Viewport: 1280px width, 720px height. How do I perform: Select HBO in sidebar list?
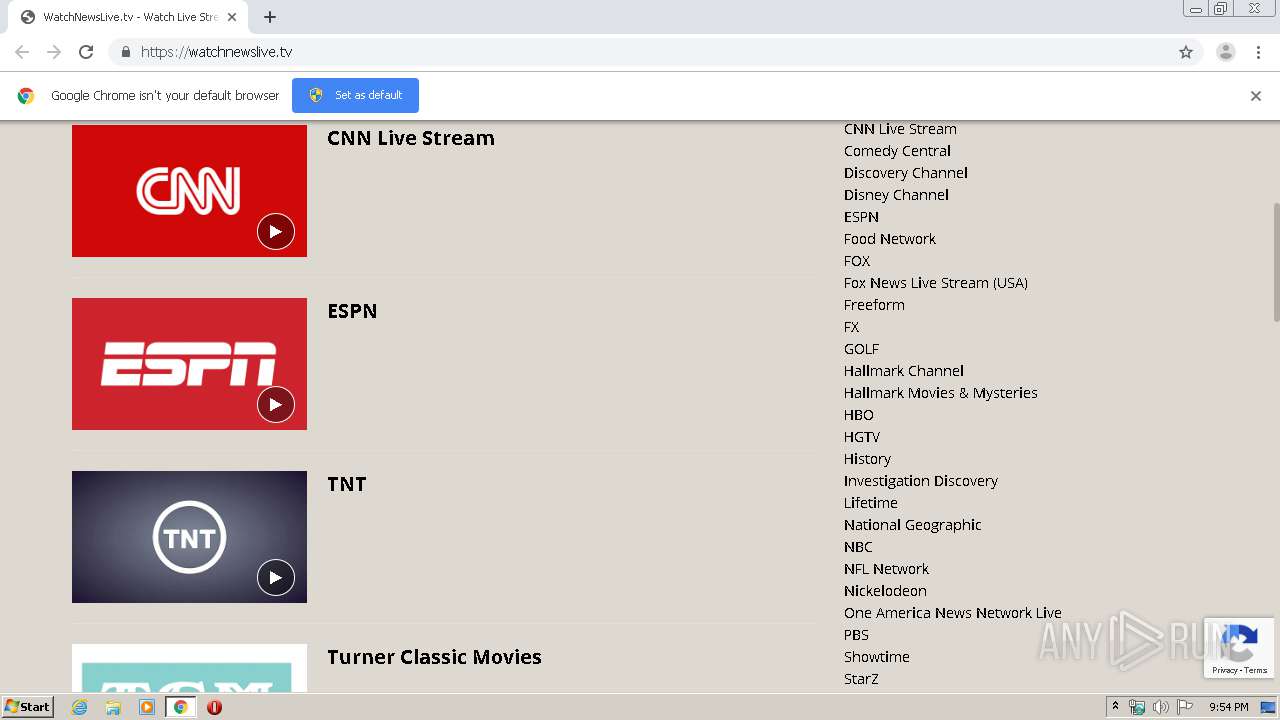(859, 415)
